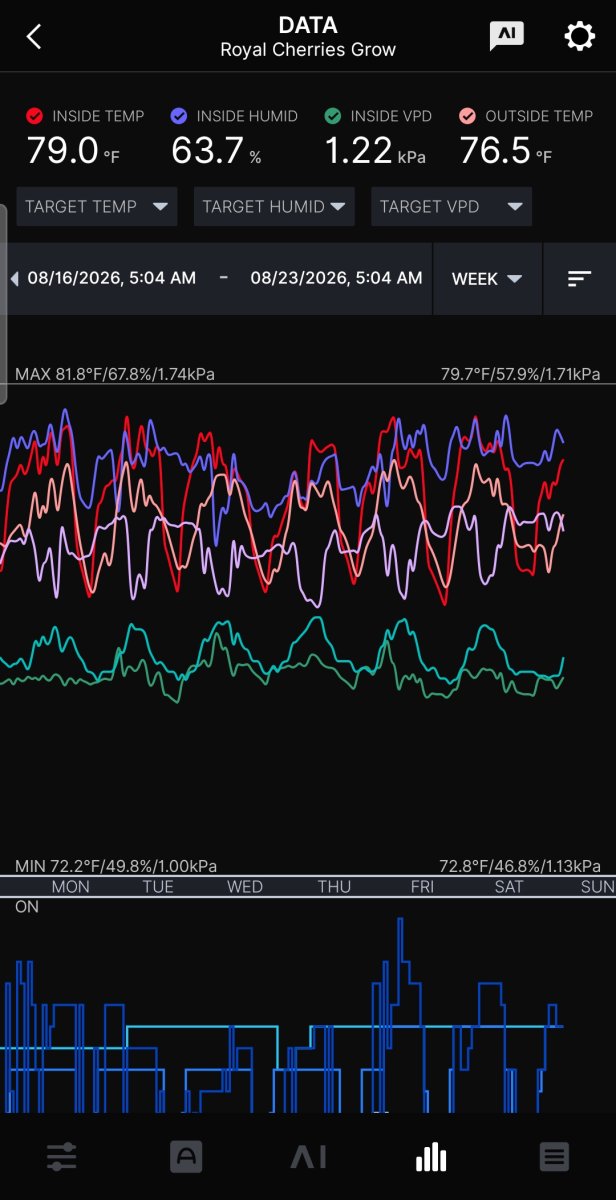Select the 79.0 °F inside temp value
The image size is (616, 1200).
73,151
